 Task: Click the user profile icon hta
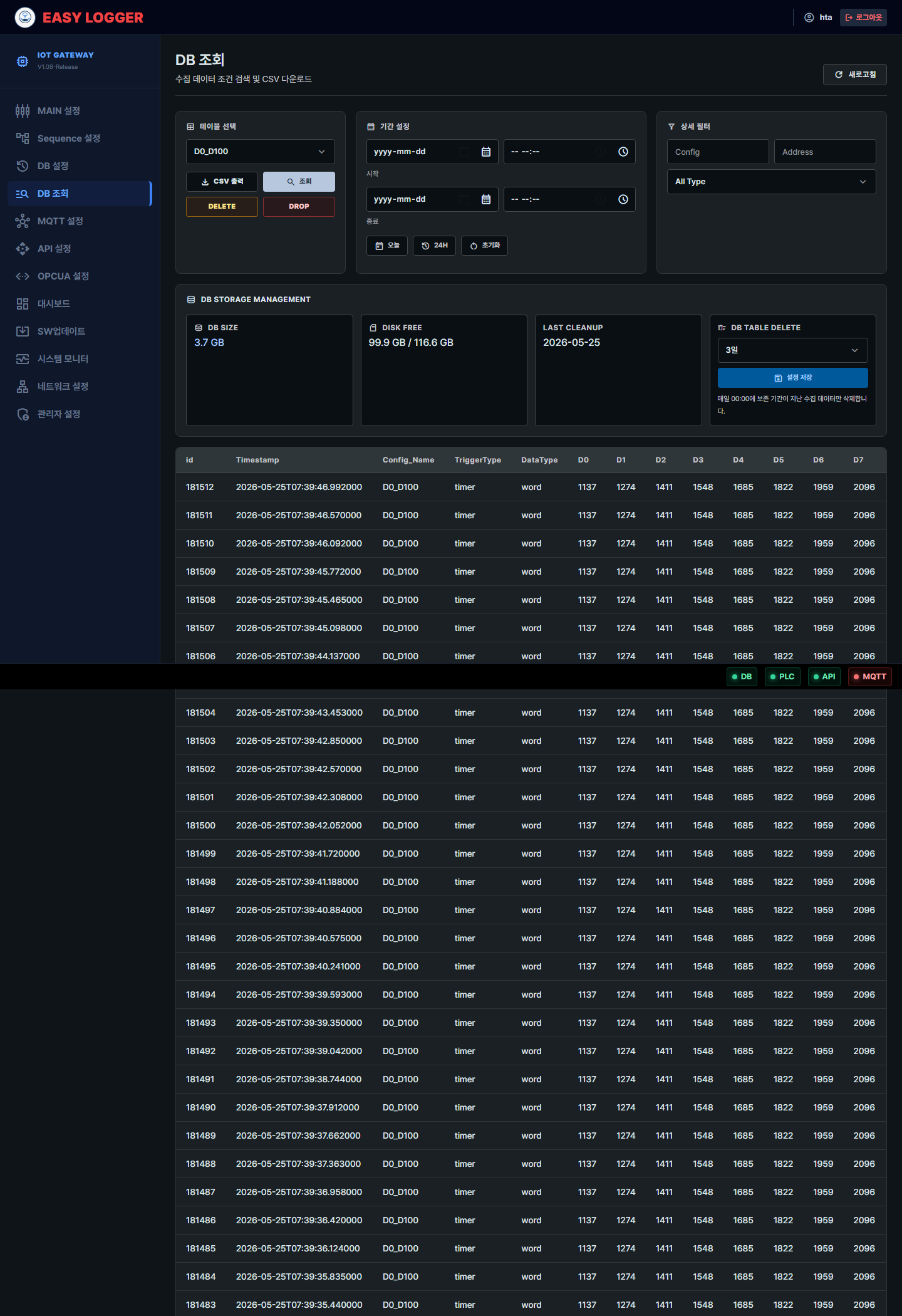[809, 18]
